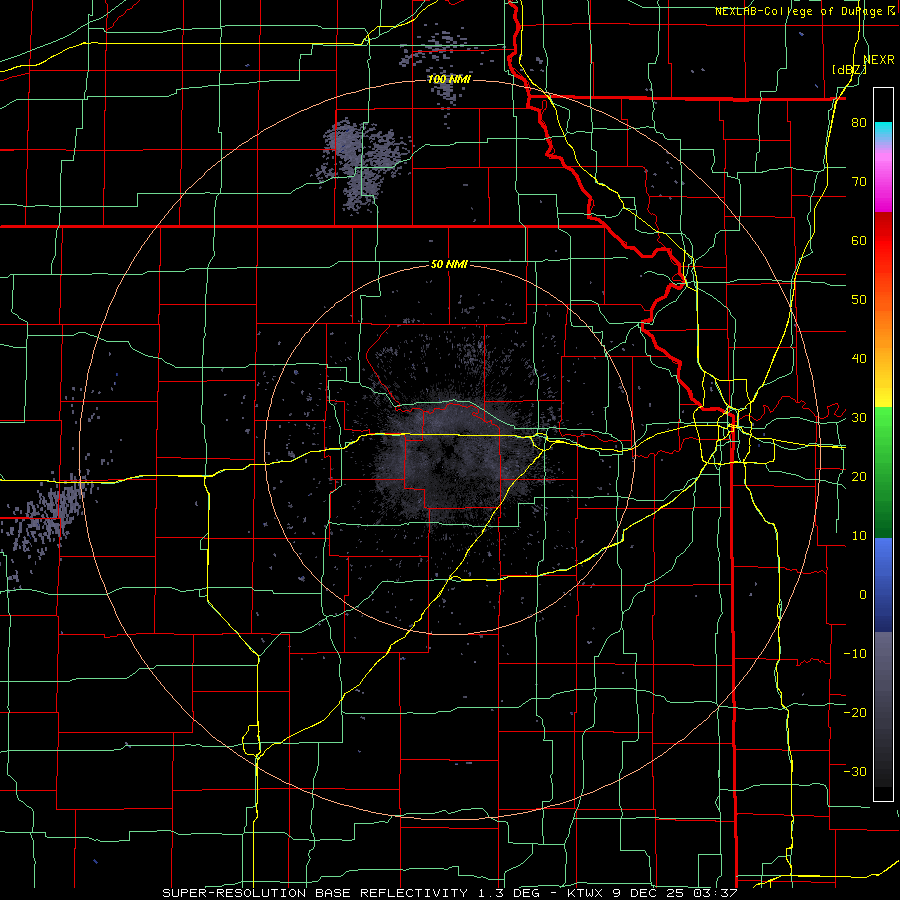The height and width of the screenshot is (900, 900).
Task: Click the 100 NMI range ring label
Action: [x=449, y=79]
